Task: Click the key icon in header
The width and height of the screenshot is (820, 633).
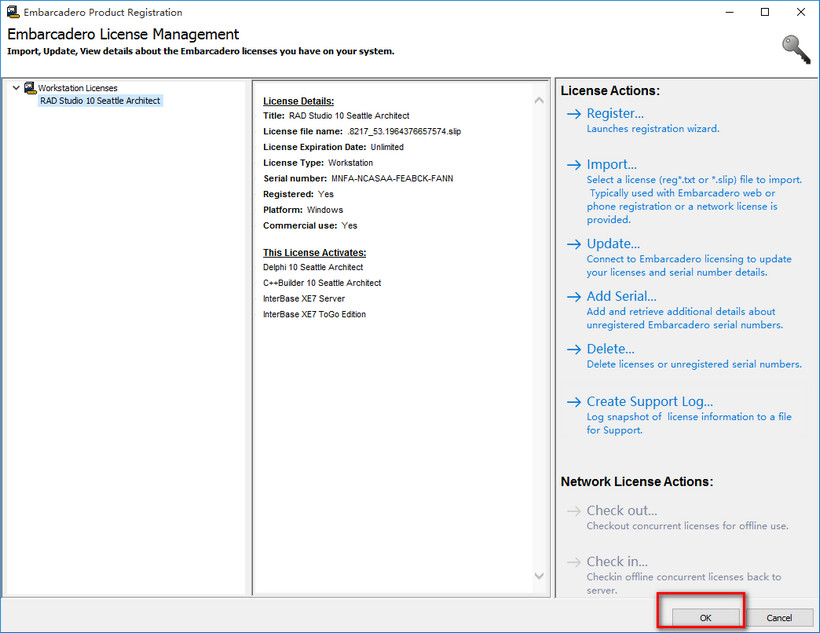Action: coord(796,49)
